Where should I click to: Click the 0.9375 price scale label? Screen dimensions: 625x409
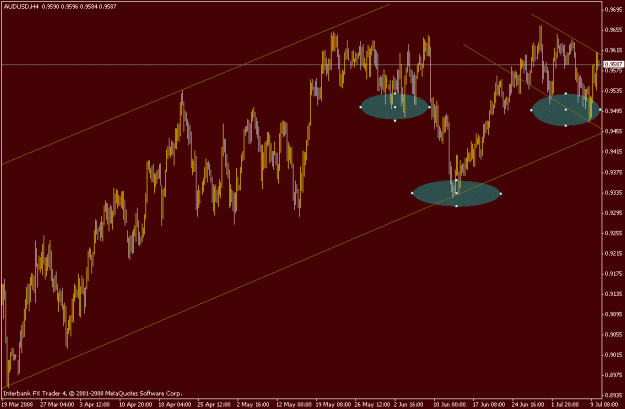click(614, 172)
